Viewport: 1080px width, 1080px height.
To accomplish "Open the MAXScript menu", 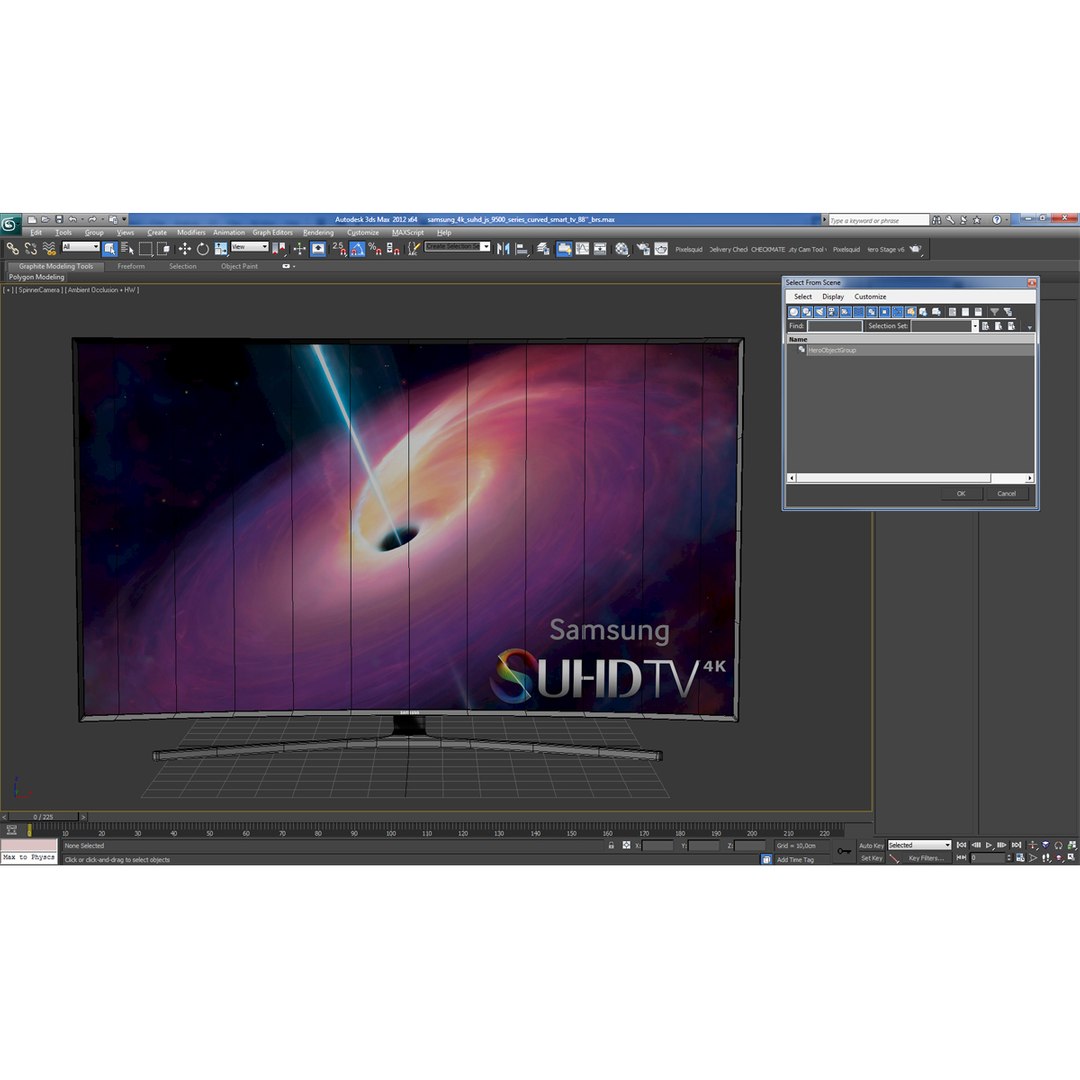I will click(408, 232).
